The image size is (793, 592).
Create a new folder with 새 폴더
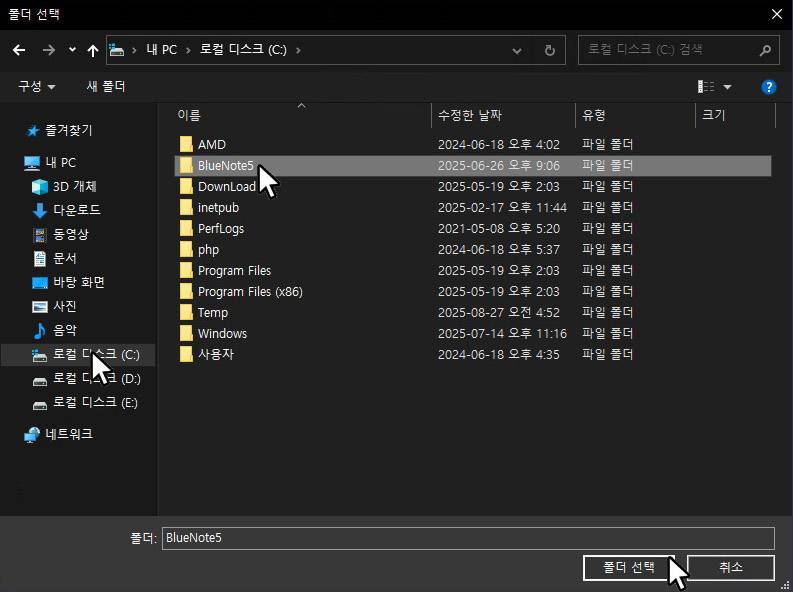pos(106,86)
